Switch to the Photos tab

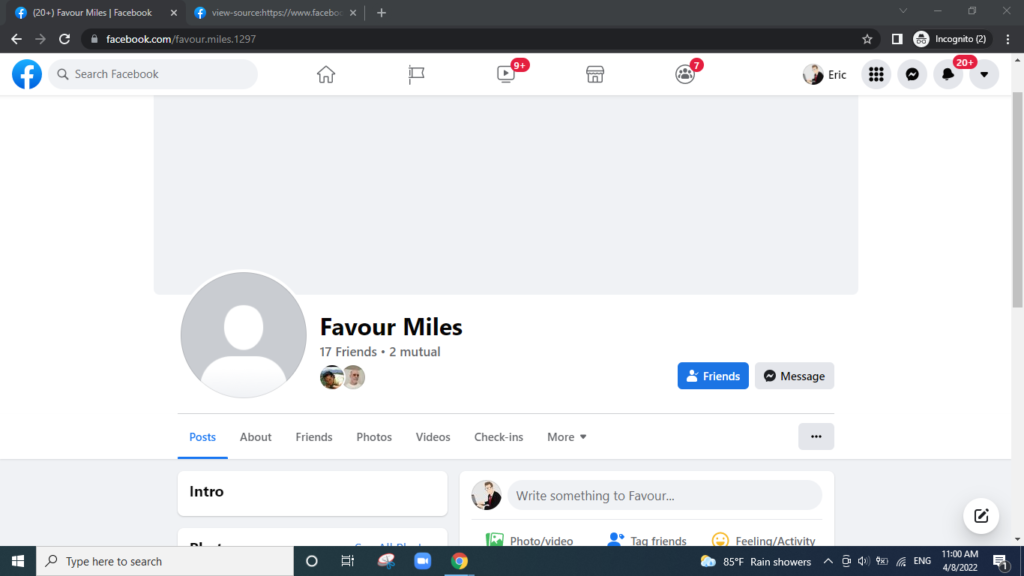pyautogui.click(x=374, y=437)
